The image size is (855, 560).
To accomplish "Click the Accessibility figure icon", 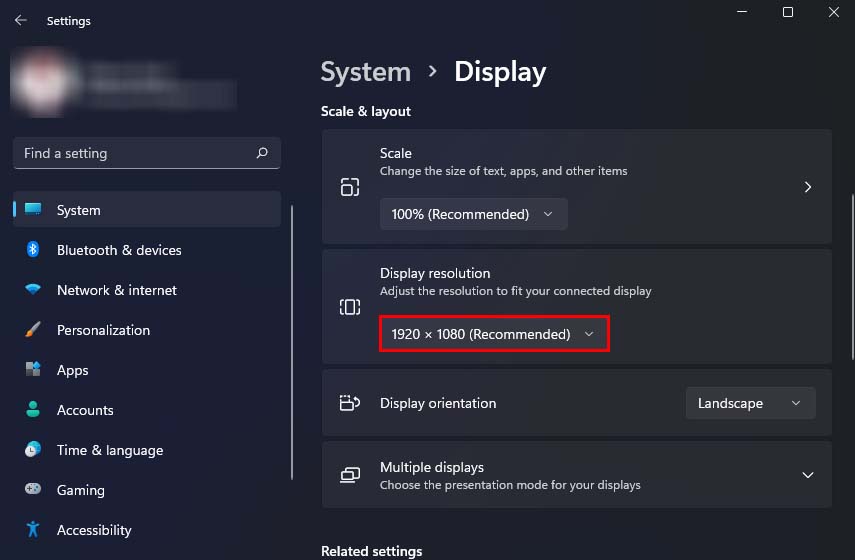I will click(x=33, y=530).
